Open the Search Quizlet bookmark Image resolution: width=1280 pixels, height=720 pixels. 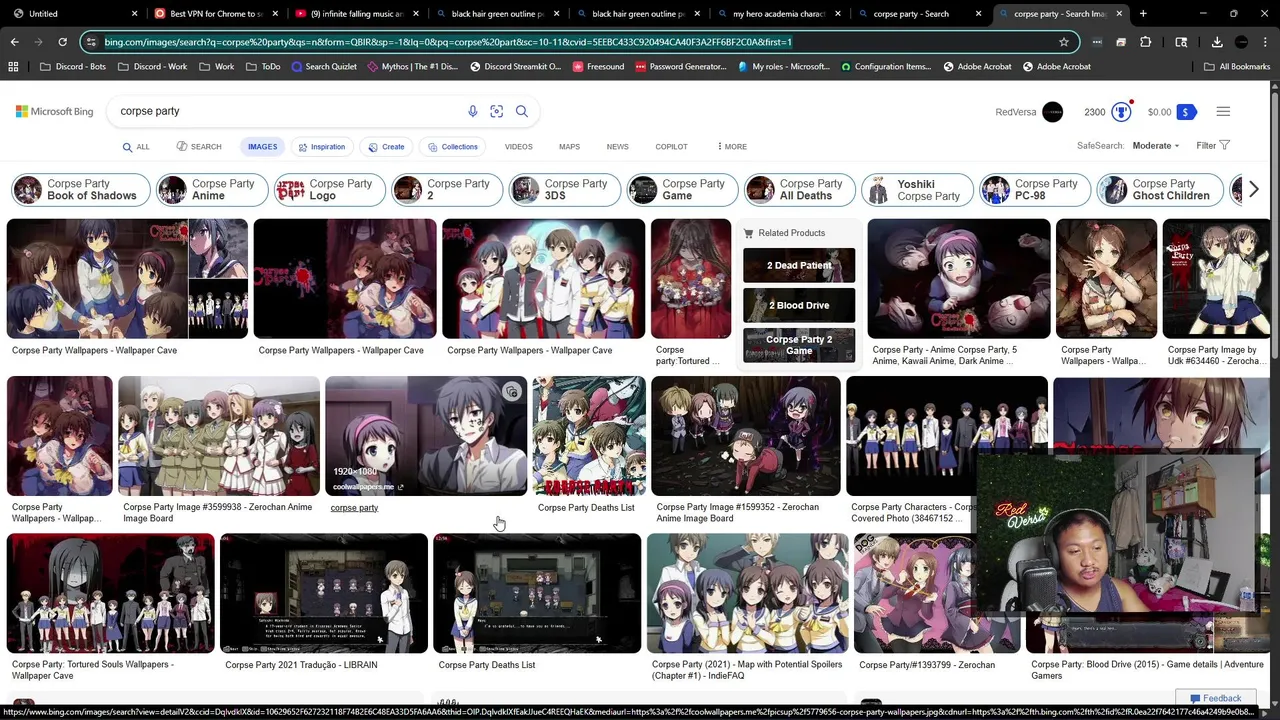tap(324, 67)
